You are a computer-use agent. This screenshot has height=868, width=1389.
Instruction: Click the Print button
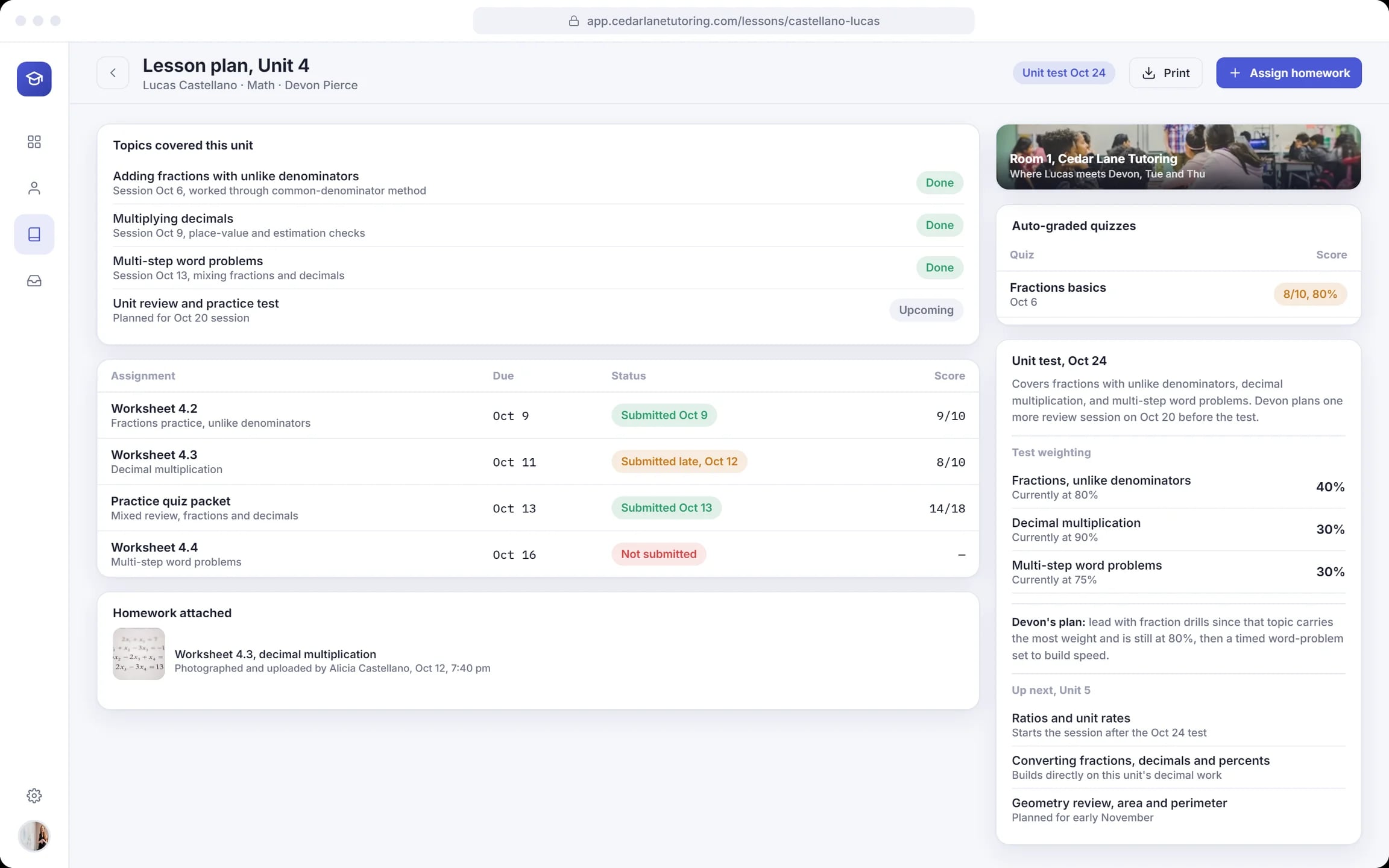point(1165,73)
